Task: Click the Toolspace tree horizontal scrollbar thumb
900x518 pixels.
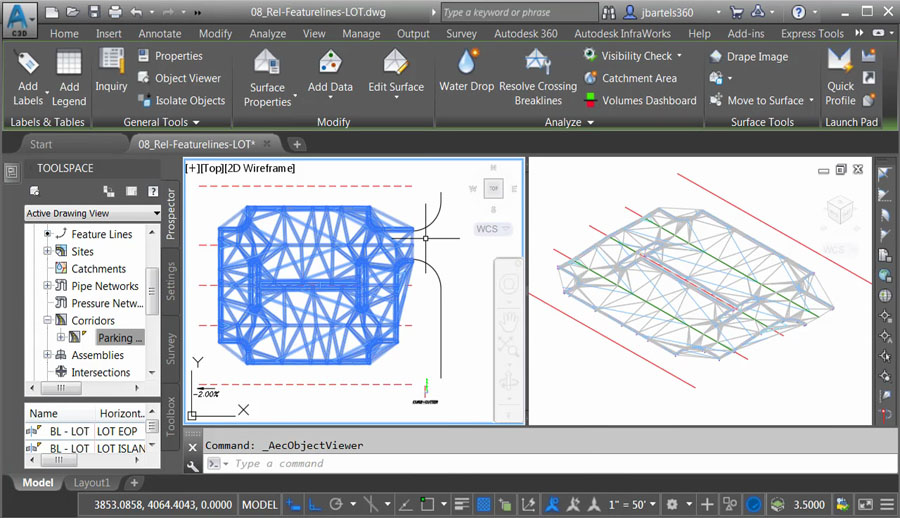Action: click(61, 388)
